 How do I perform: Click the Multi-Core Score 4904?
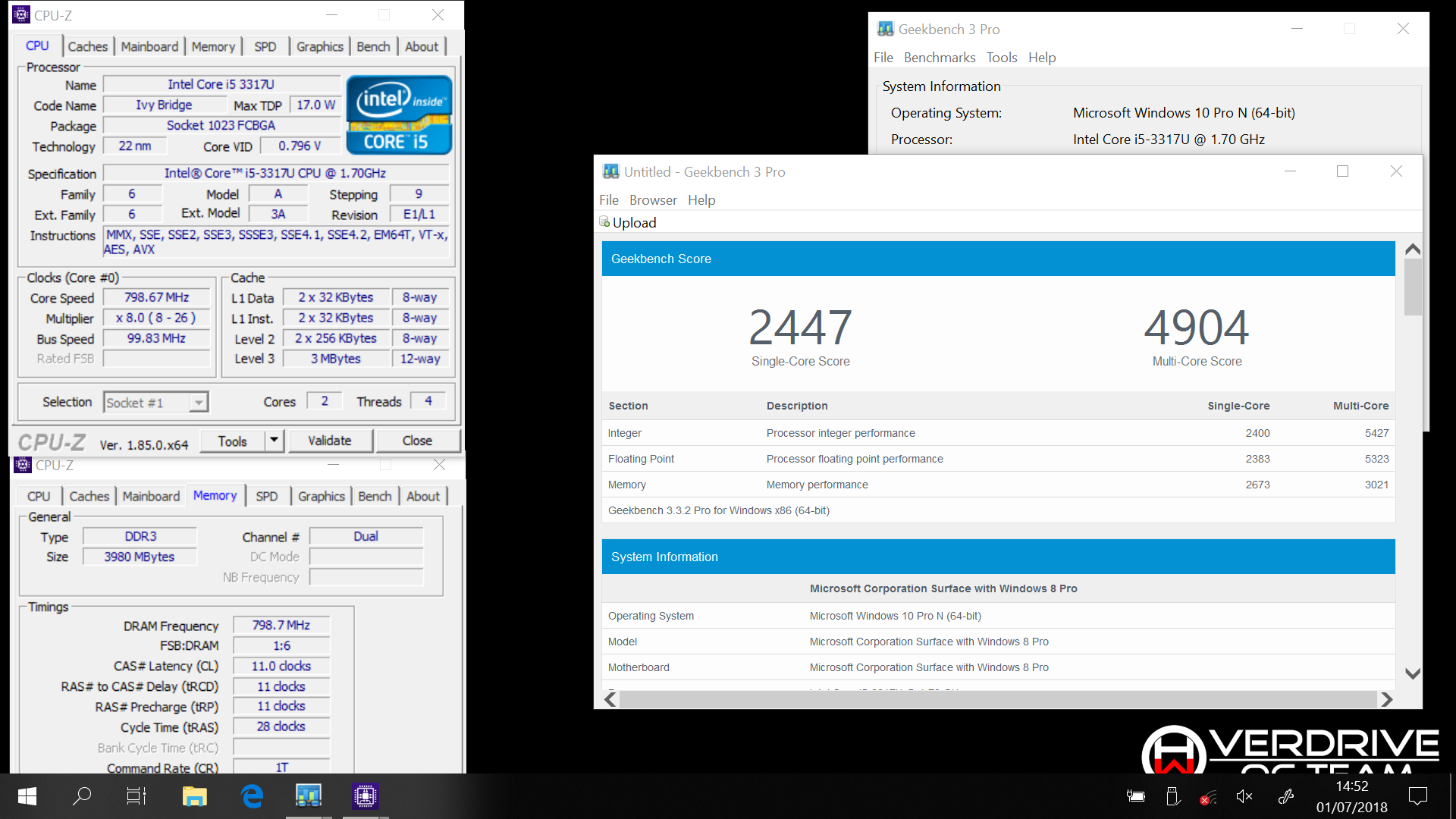coord(1197,327)
